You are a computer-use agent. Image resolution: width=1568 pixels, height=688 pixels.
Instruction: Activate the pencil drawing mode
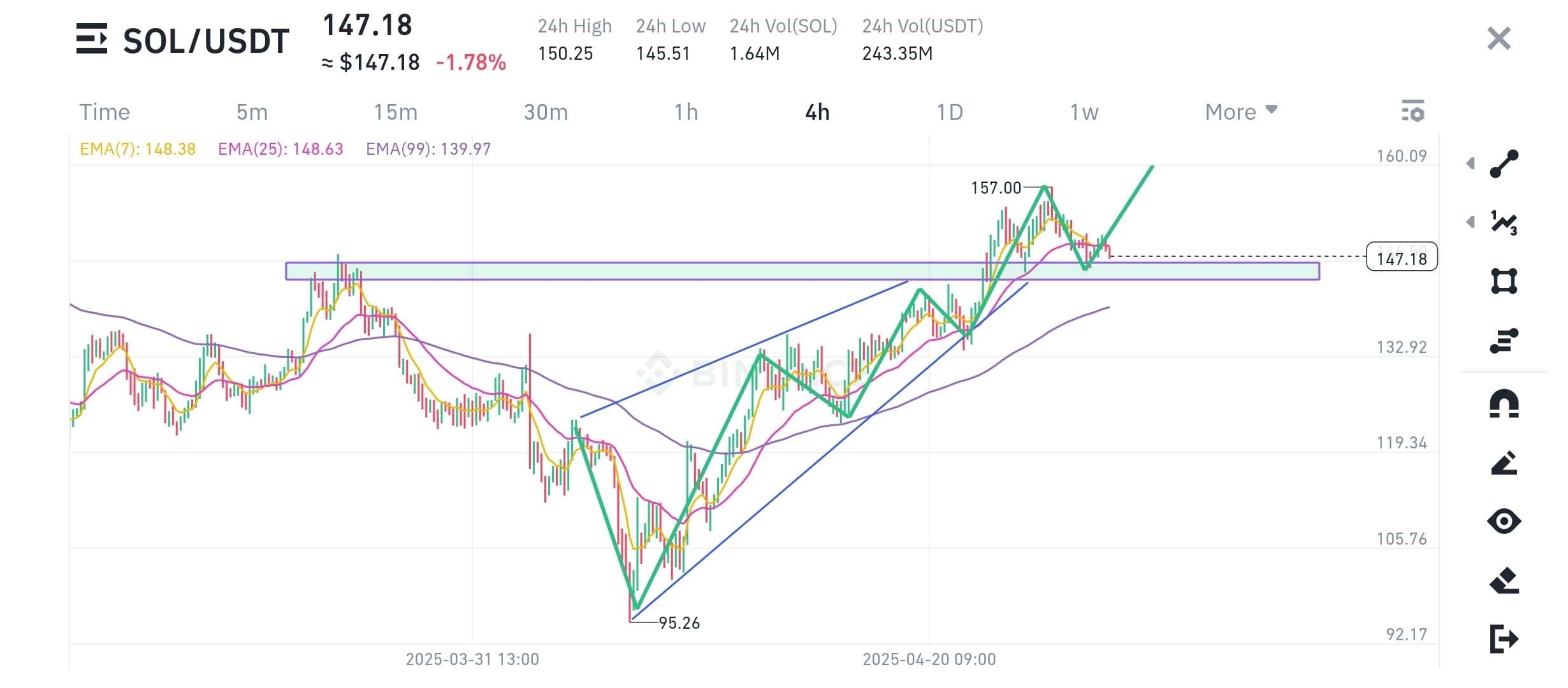pyautogui.click(x=1504, y=463)
